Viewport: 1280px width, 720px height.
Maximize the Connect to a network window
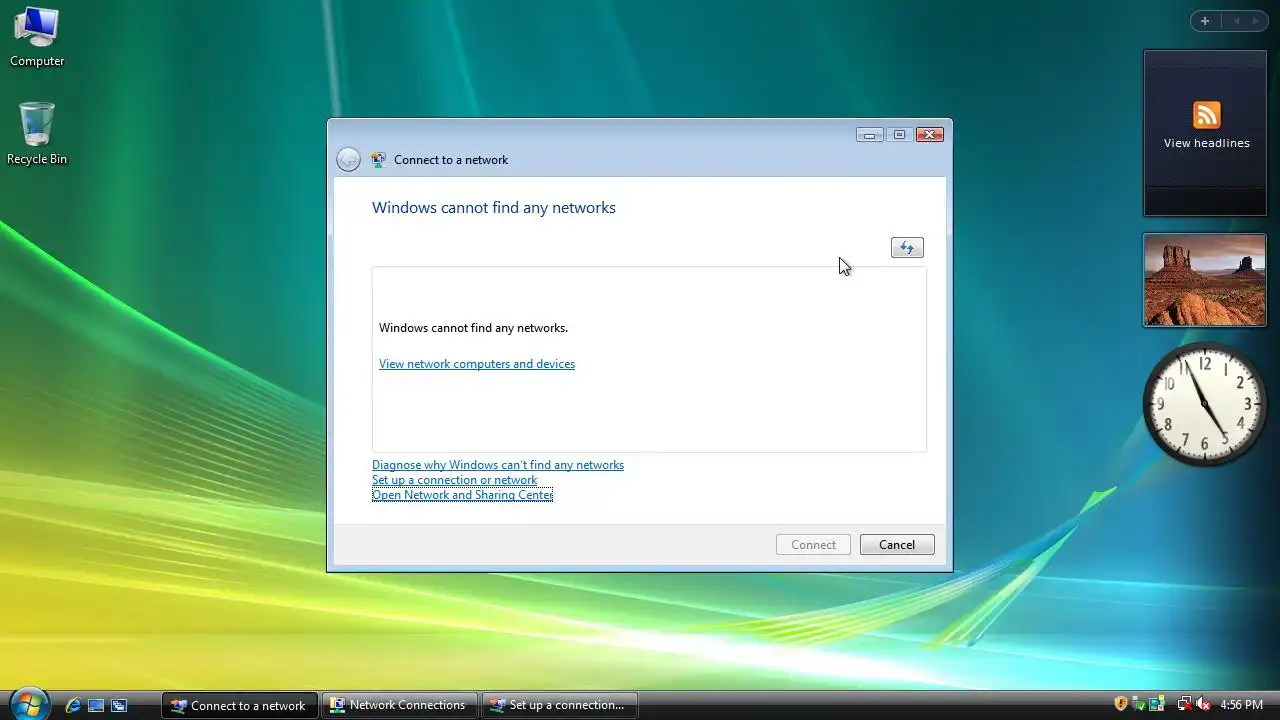[x=899, y=135]
